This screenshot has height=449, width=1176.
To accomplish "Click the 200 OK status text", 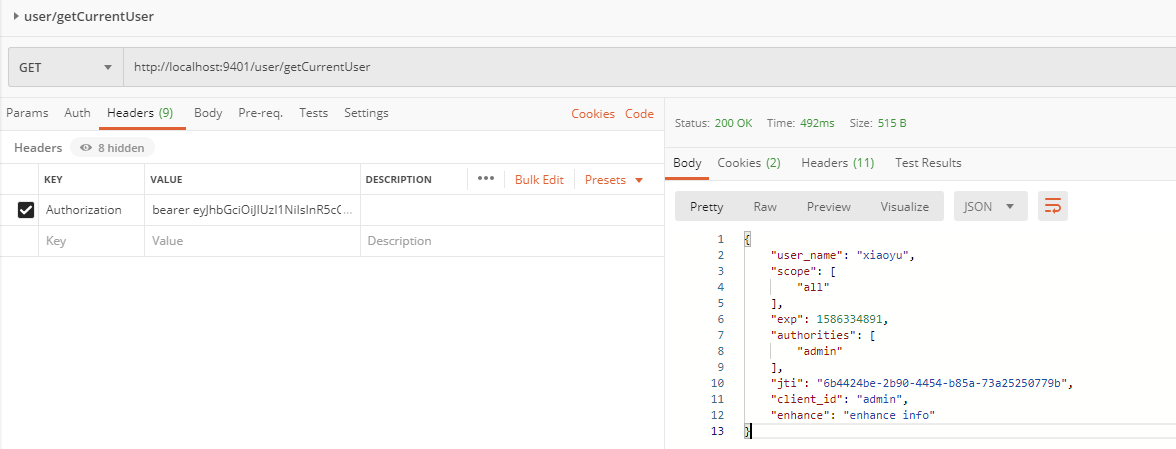I will (x=733, y=123).
